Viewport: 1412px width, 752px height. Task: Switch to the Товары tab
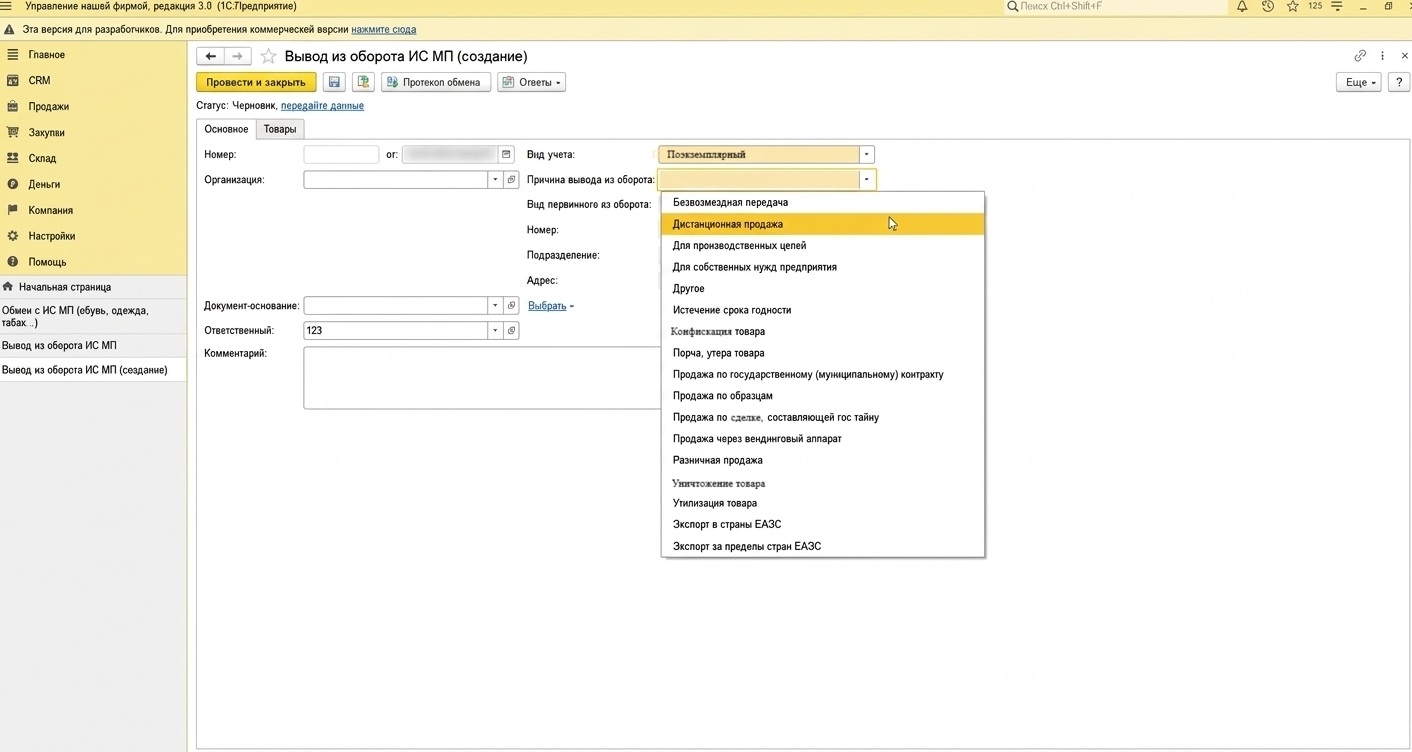pos(280,129)
